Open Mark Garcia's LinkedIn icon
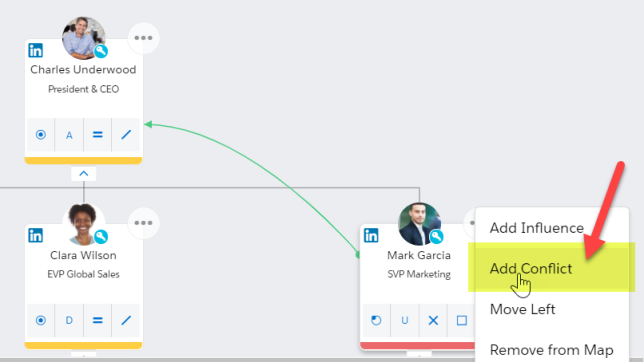The height and width of the screenshot is (362, 644). point(371,235)
